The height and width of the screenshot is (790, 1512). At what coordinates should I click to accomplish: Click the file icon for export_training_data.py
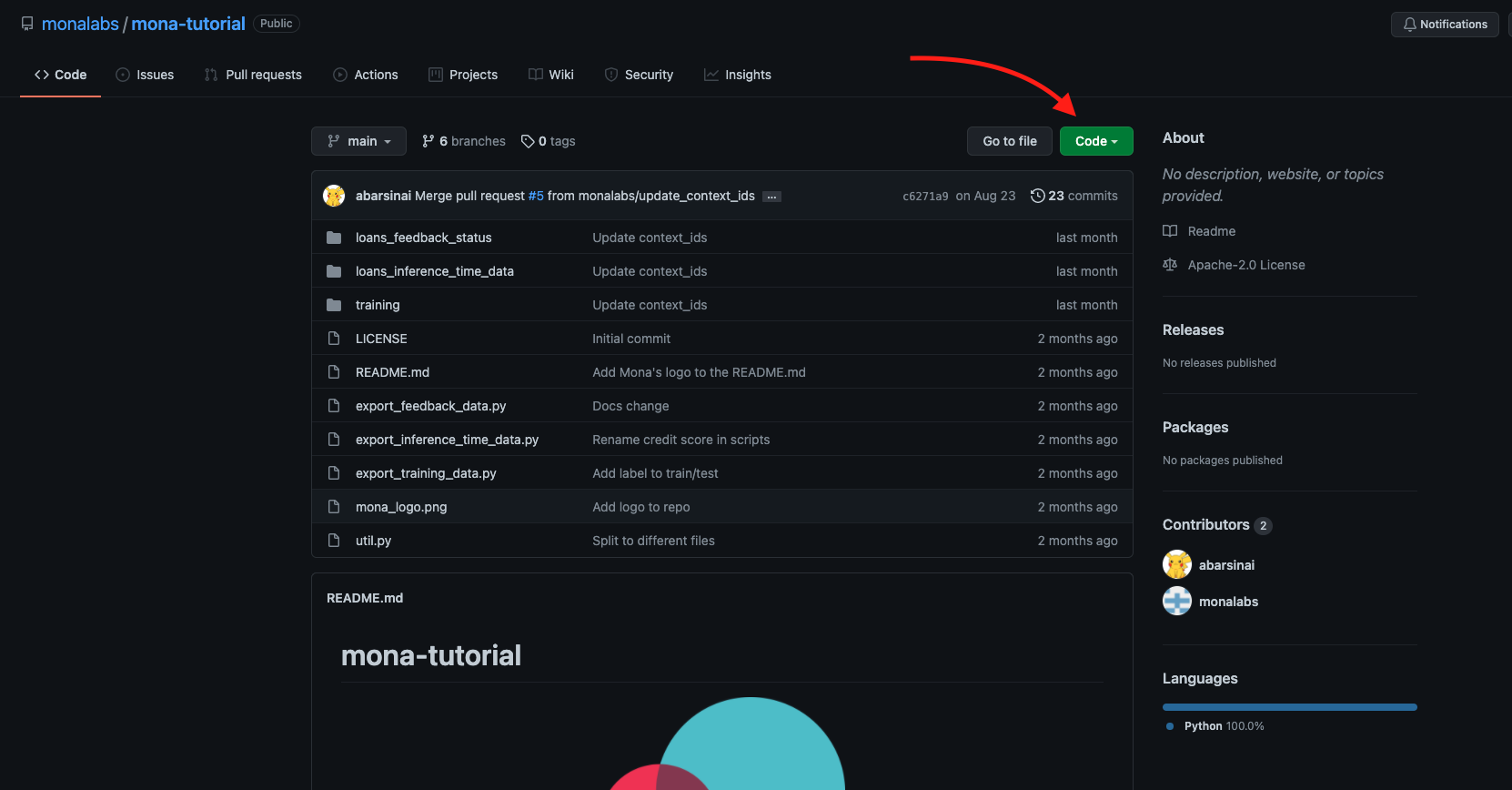334,473
